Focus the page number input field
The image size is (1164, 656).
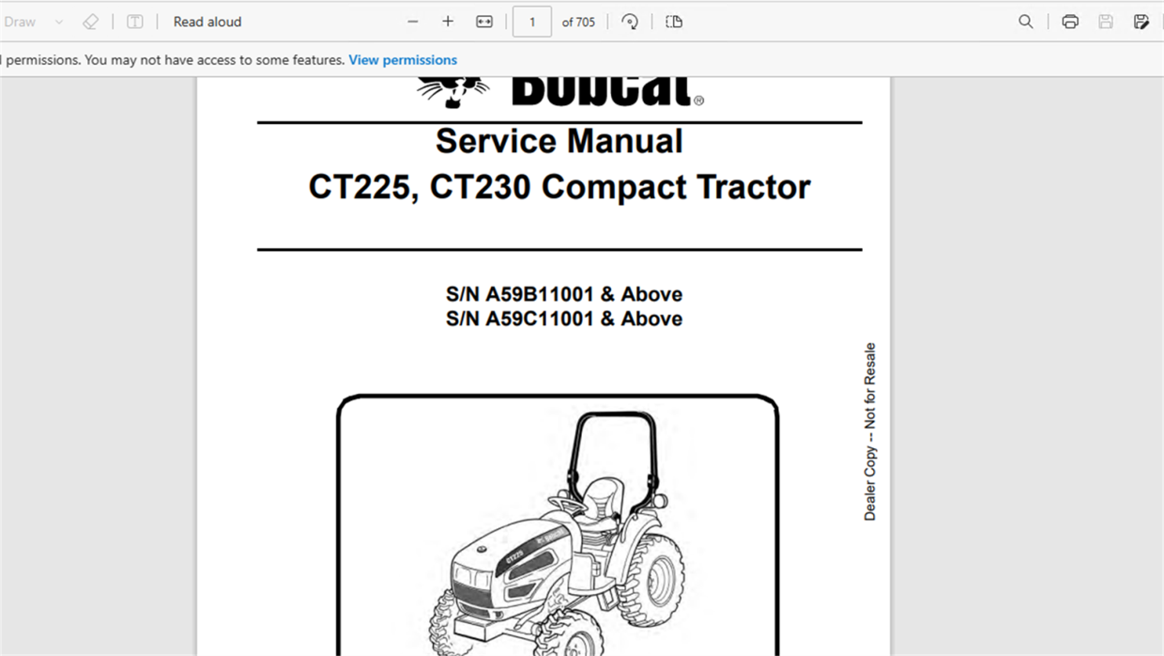point(532,22)
